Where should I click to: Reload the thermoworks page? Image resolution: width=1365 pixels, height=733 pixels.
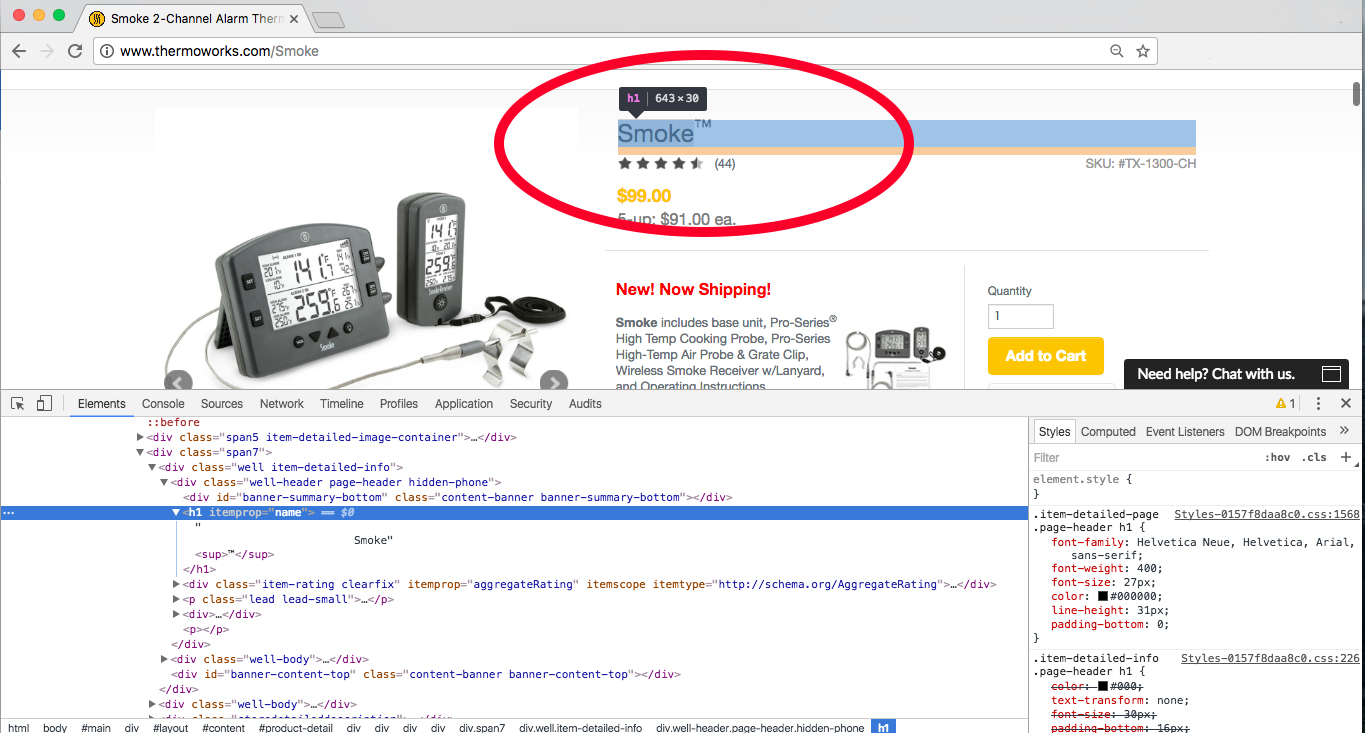point(75,51)
